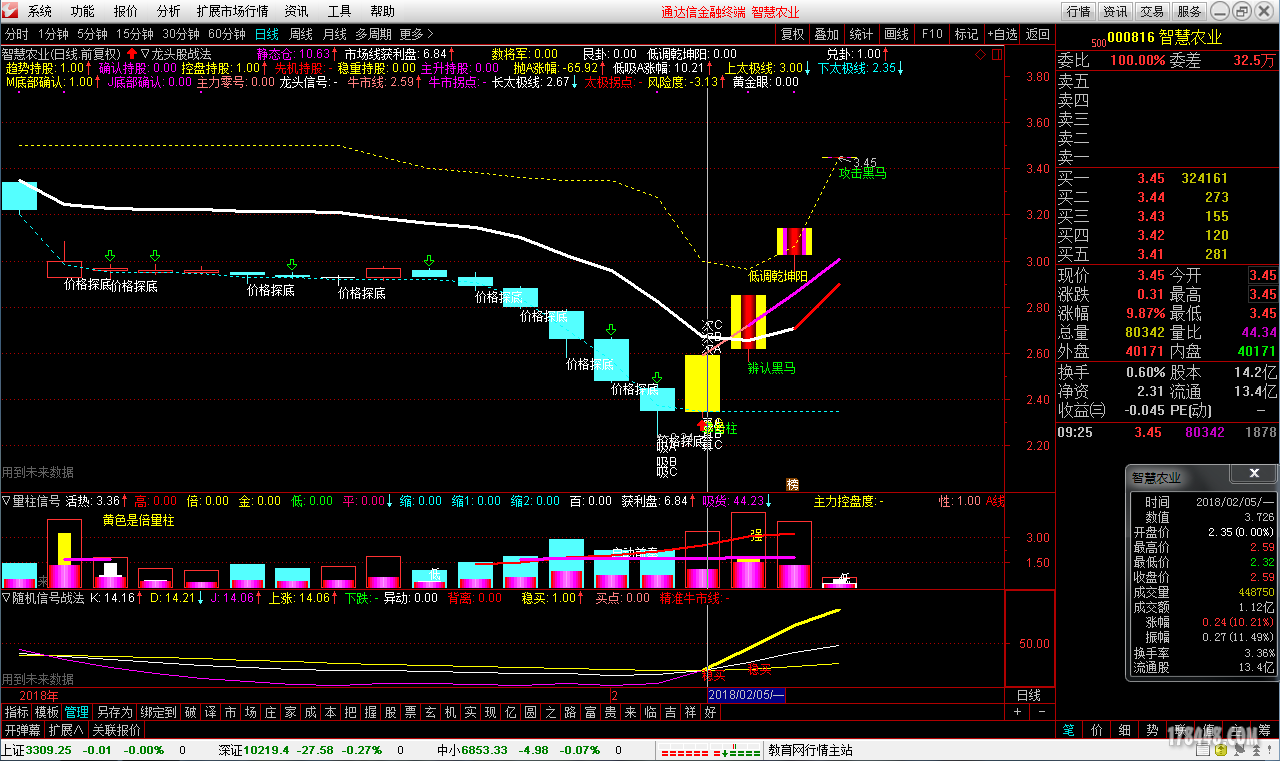Open the 扩展市场行情 menu
1280x761 pixels.
click(x=233, y=12)
